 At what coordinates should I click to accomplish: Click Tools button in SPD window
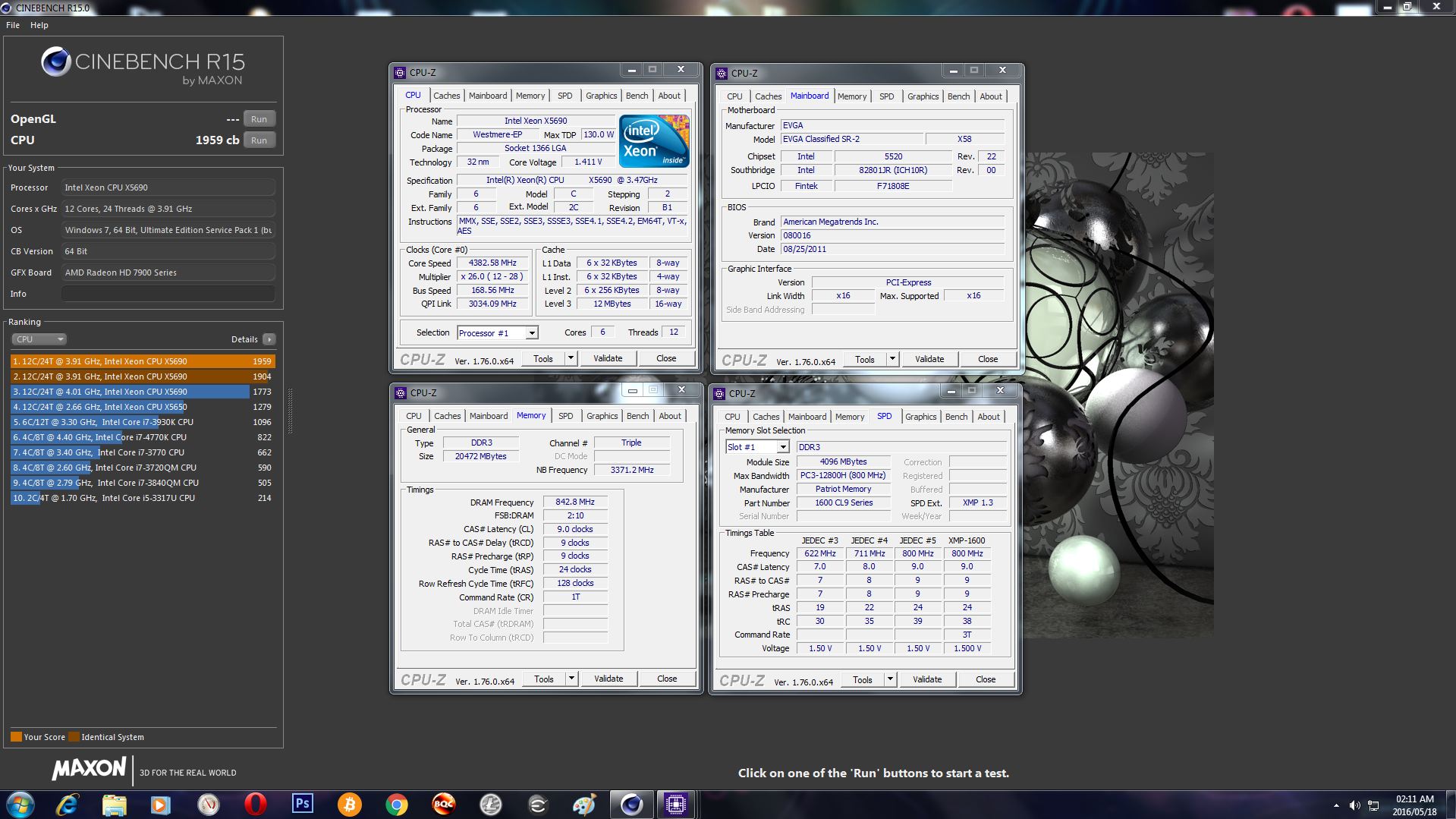[x=863, y=679]
